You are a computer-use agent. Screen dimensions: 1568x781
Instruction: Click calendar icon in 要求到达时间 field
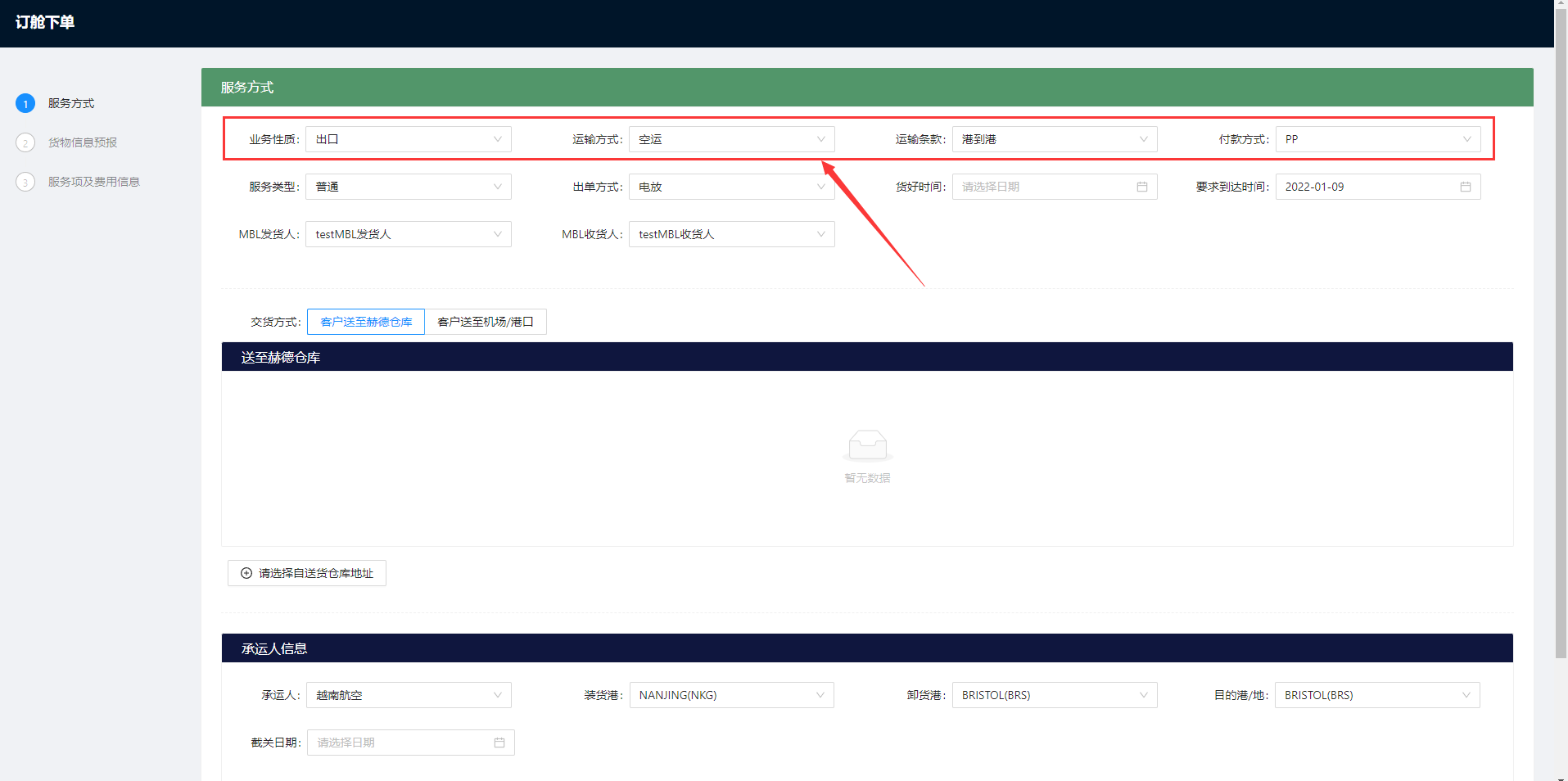point(1465,187)
